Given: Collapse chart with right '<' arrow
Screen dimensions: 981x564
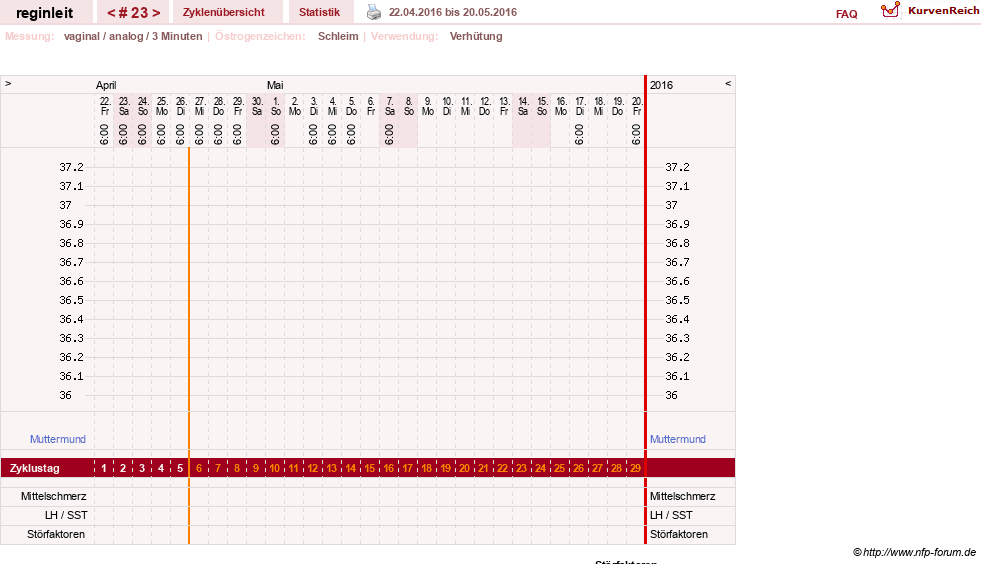Looking at the screenshot, I should [x=728, y=83].
